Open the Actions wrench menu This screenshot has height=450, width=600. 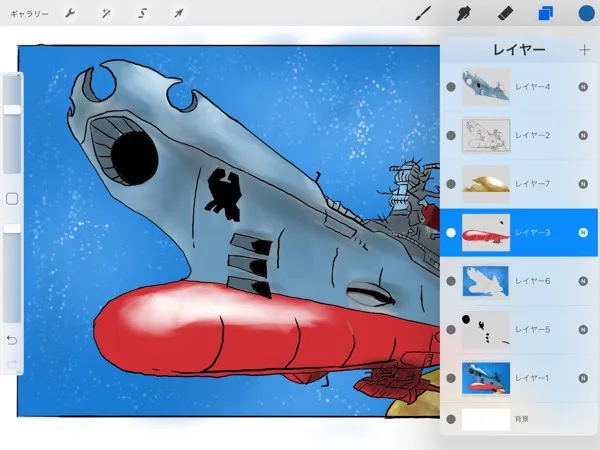coord(70,14)
